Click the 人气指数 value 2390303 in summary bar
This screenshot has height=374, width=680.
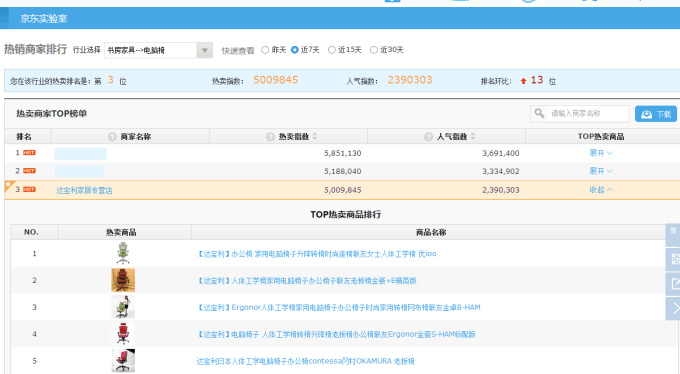pos(409,80)
